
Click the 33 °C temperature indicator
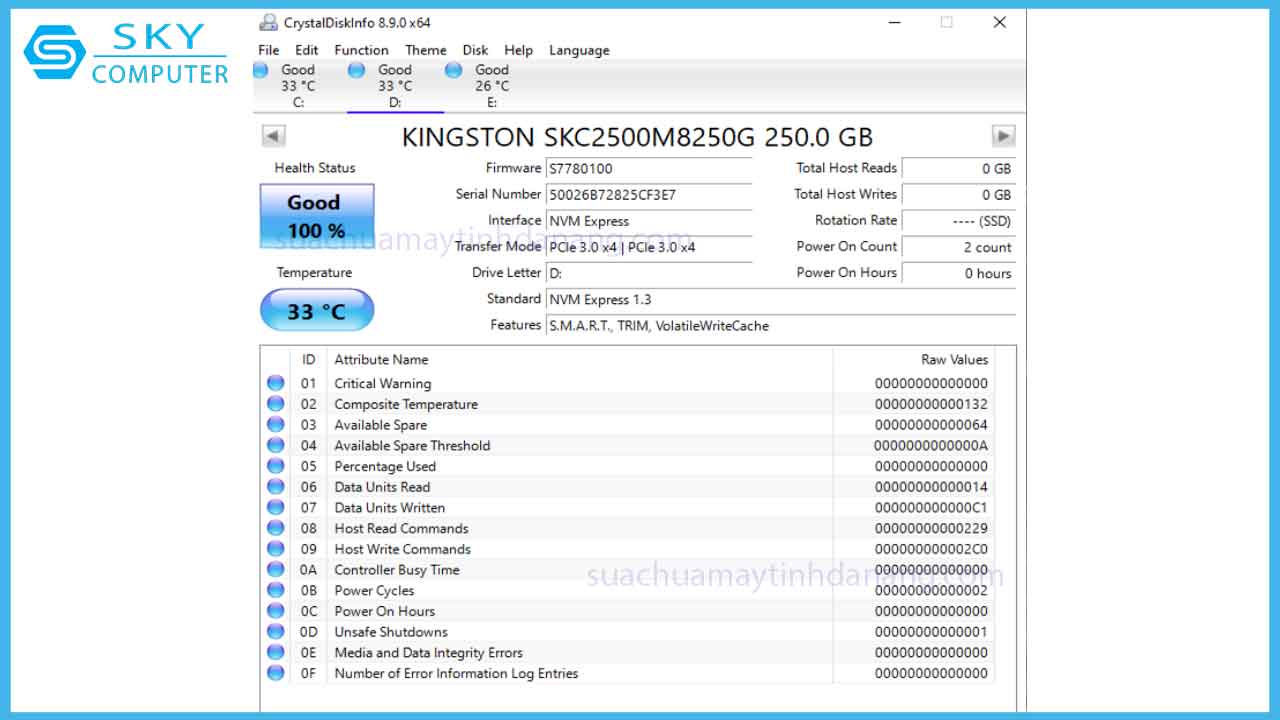tap(316, 311)
